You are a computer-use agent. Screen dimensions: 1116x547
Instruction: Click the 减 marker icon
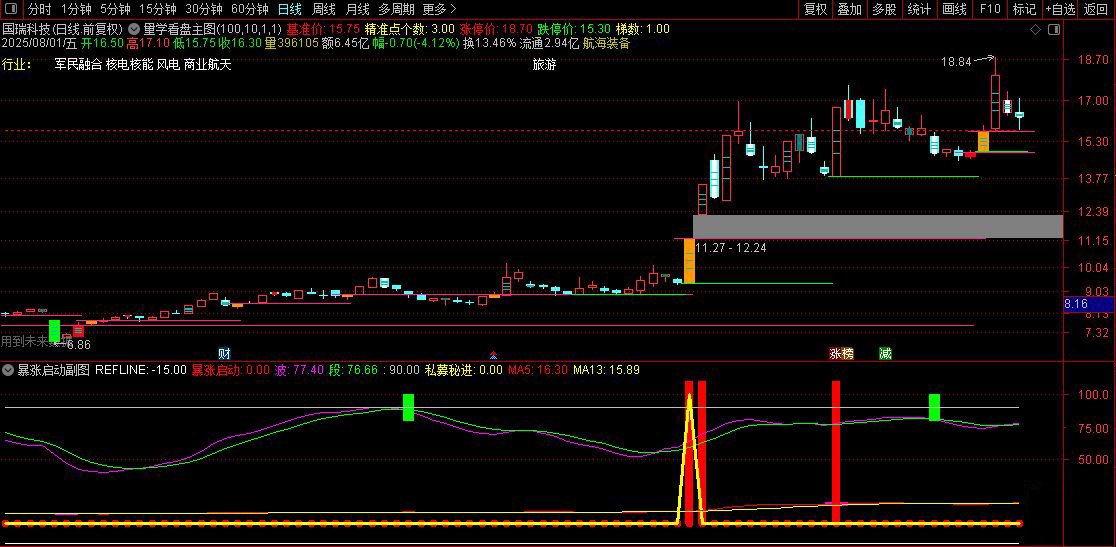point(885,354)
